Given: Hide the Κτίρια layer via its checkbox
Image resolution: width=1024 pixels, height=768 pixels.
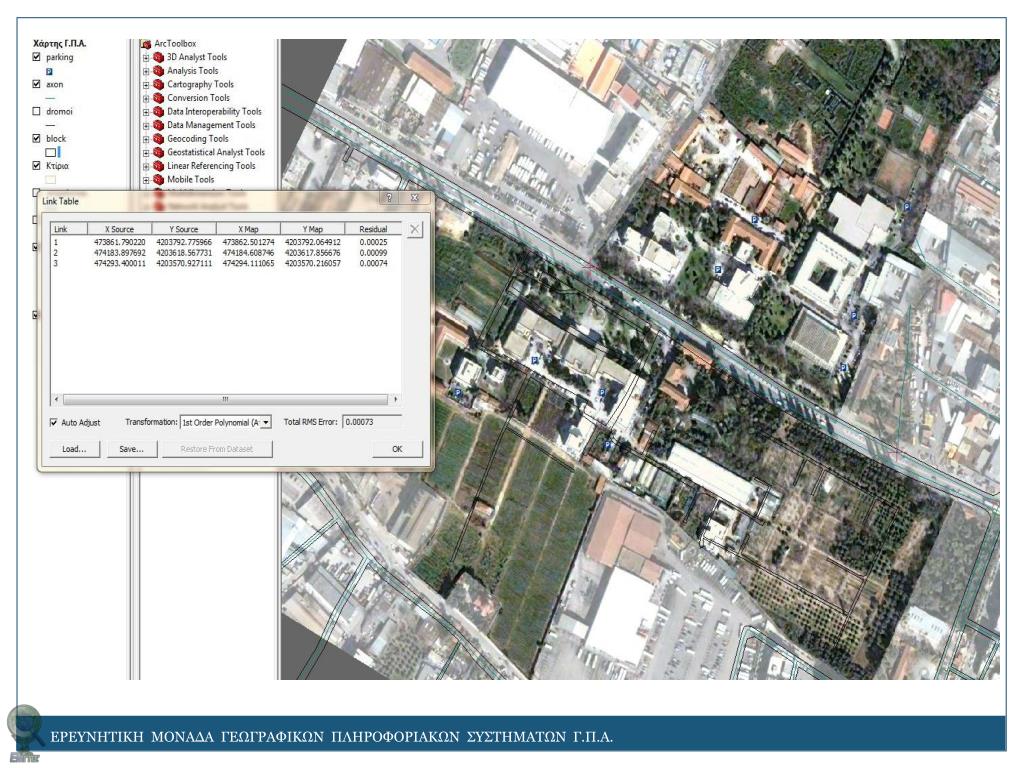Looking at the screenshot, I should tap(37, 165).
